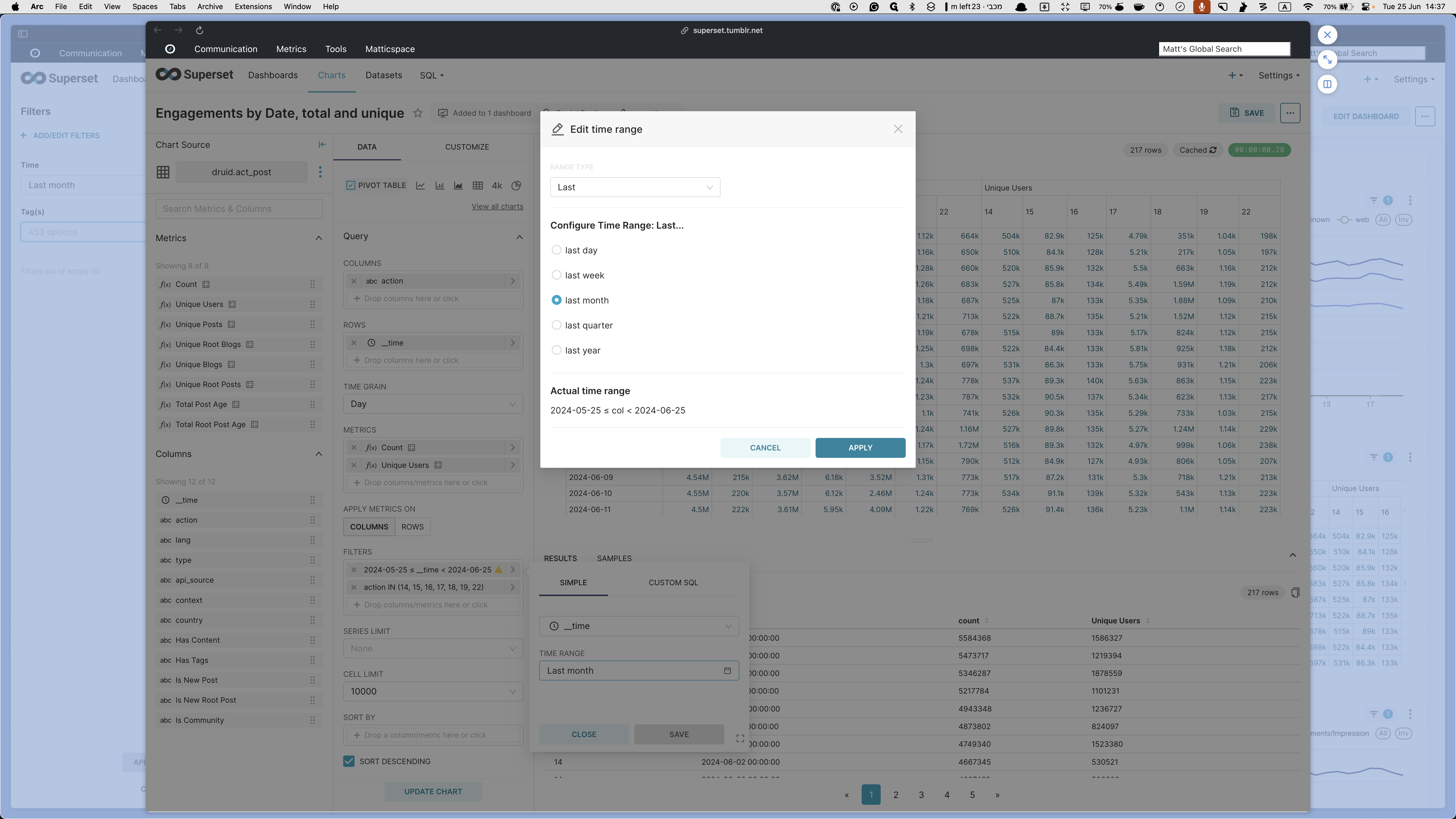Collapse the Metrics section
This screenshot has width=1456, height=819.
(319, 238)
